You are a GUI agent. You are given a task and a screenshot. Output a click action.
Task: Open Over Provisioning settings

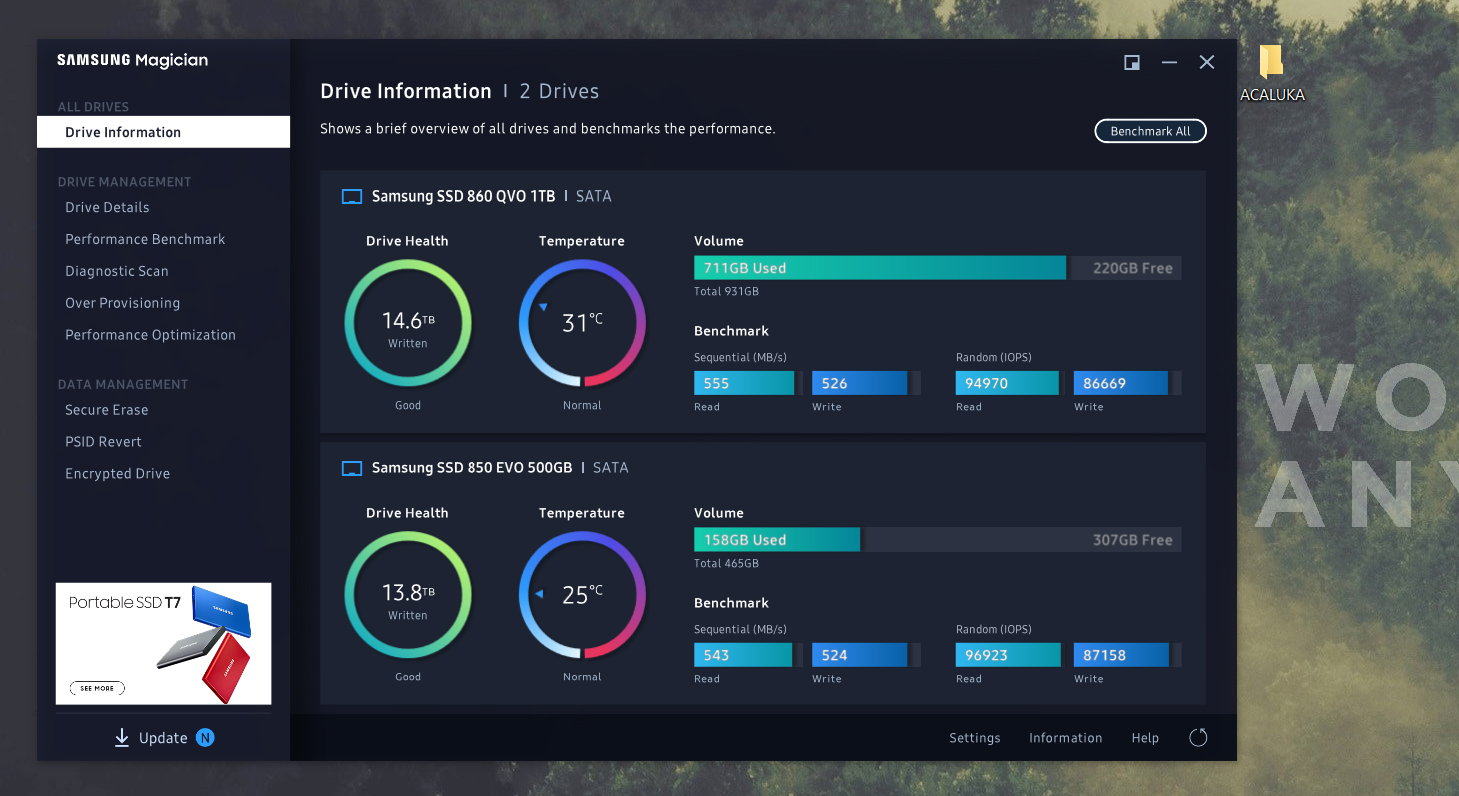(123, 303)
